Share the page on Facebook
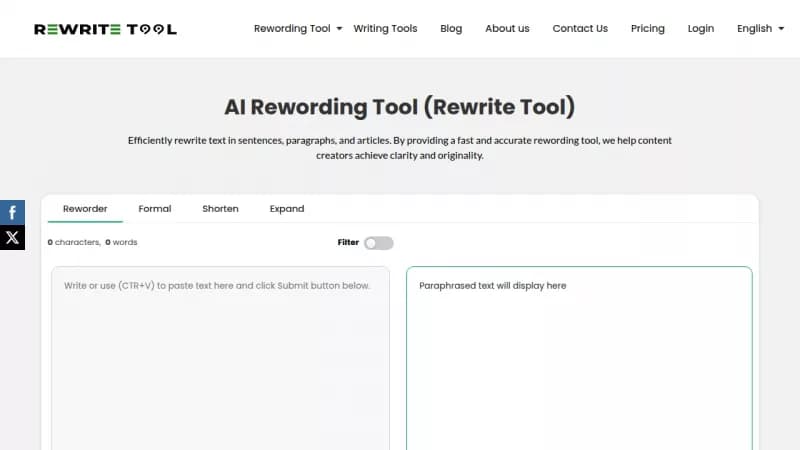Viewport: 800px width, 450px height. (12, 212)
